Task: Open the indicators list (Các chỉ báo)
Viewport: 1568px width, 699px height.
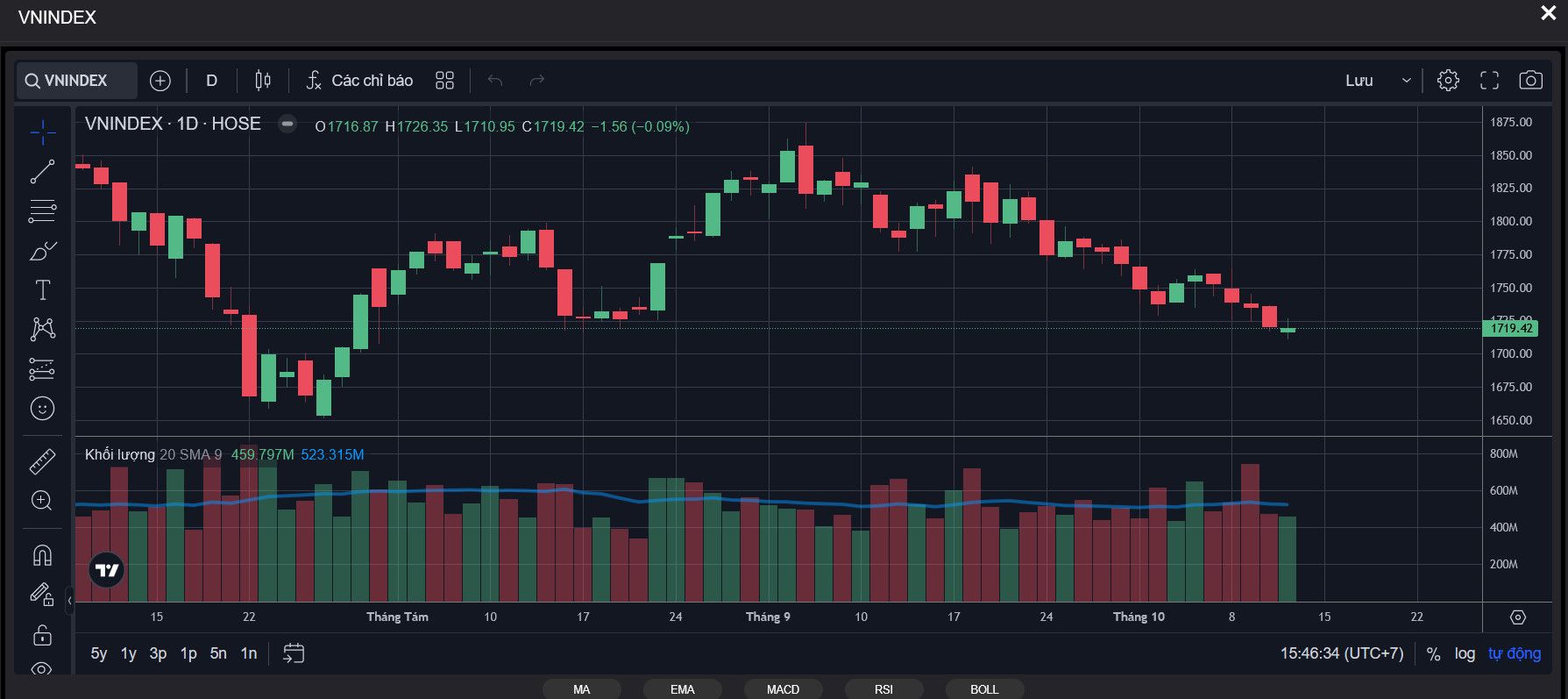Action: click(x=359, y=81)
